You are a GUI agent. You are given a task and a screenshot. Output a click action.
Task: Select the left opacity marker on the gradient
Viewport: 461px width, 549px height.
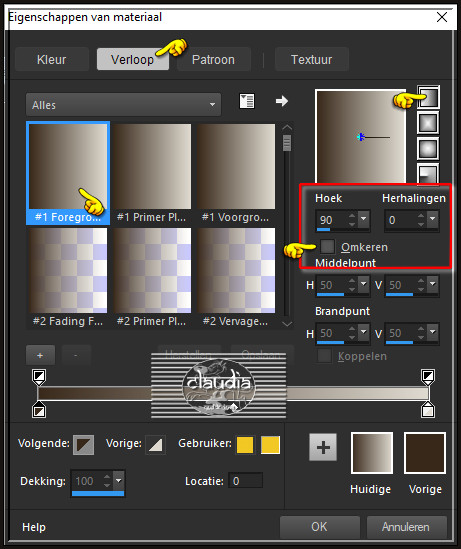coord(39,377)
